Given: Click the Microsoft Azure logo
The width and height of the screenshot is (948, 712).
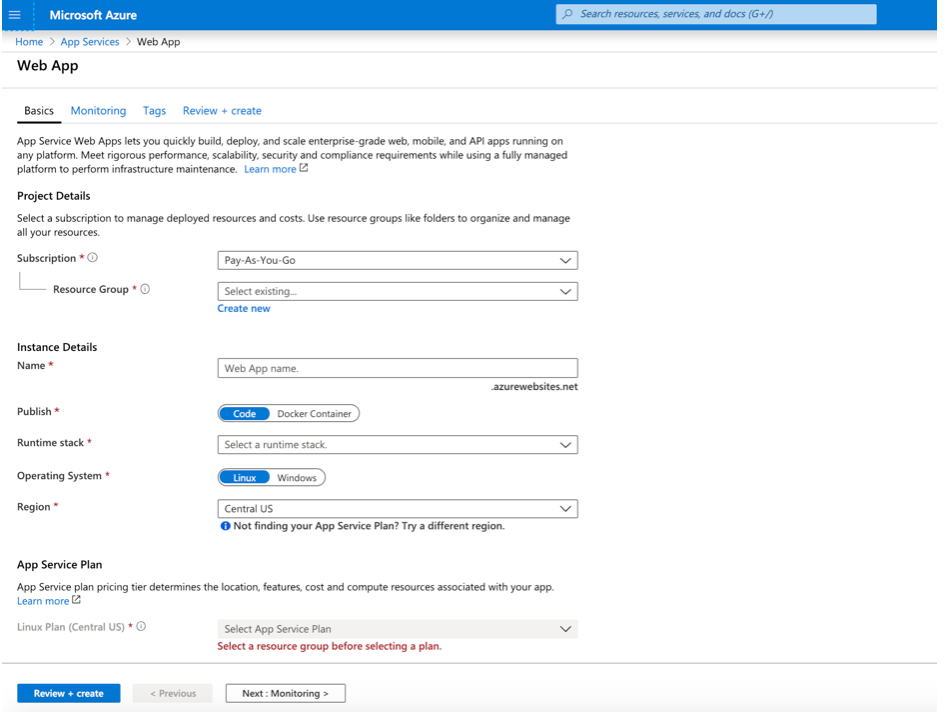Looking at the screenshot, I should click(93, 14).
